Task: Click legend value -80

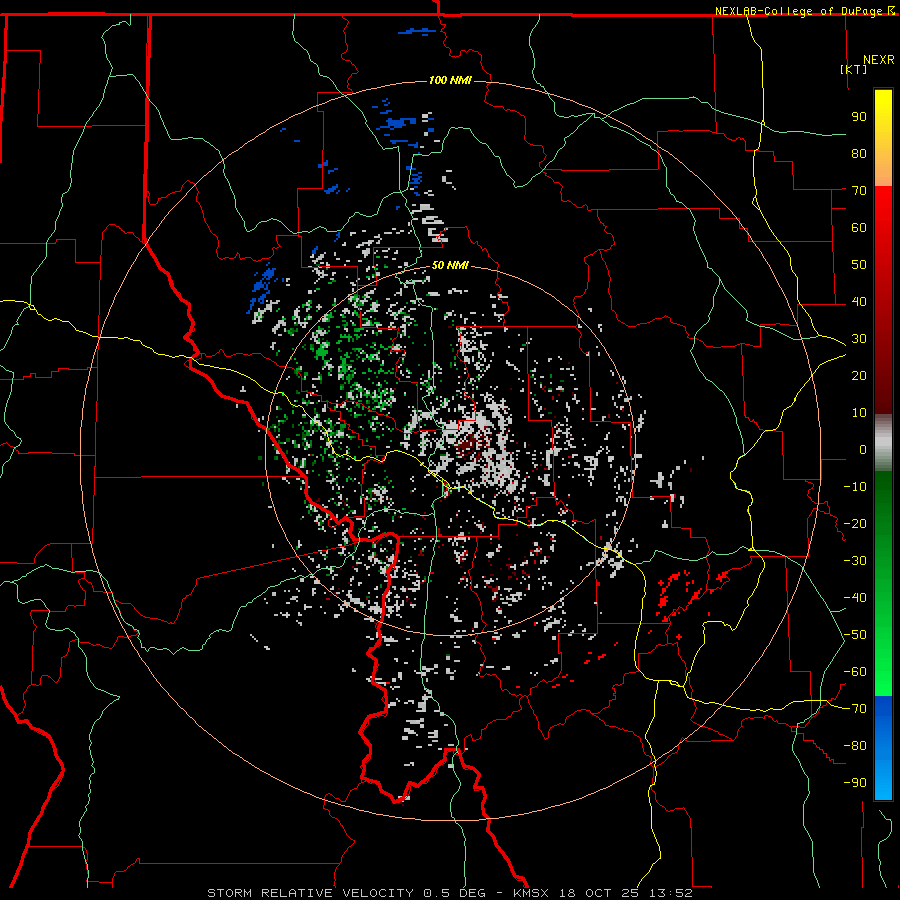Action: [855, 746]
